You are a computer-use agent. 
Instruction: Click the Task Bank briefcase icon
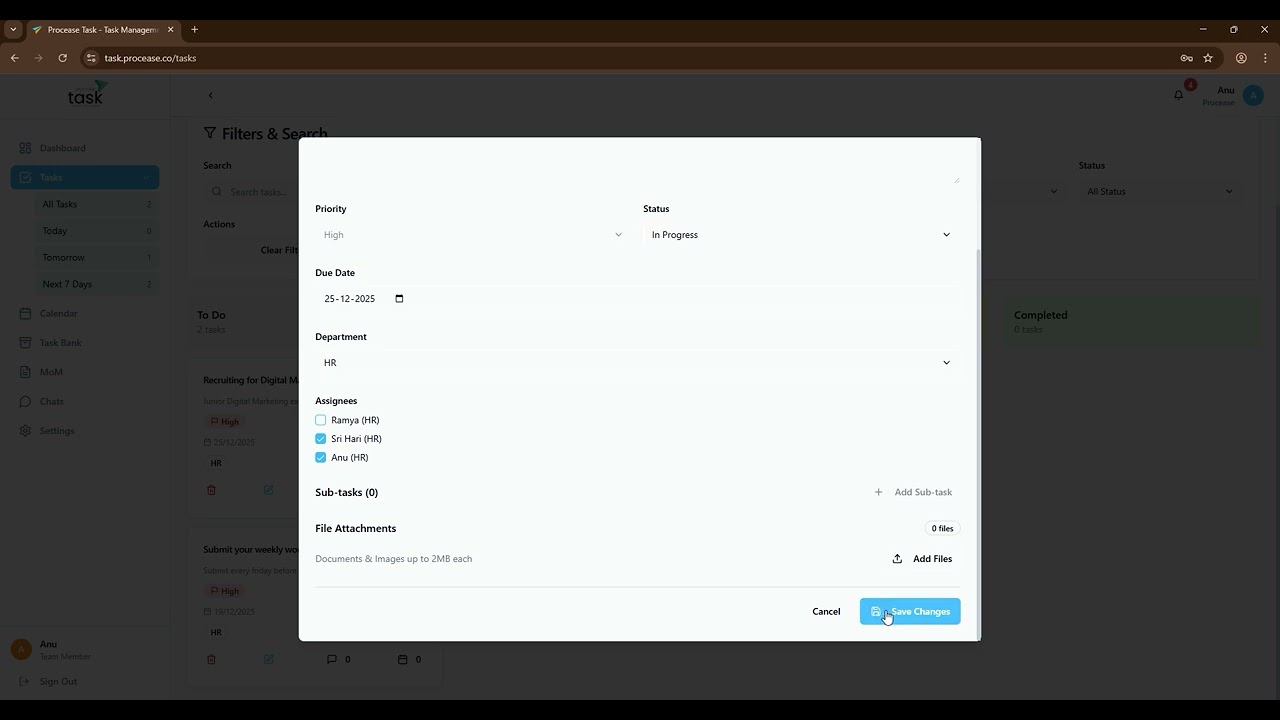25,342
